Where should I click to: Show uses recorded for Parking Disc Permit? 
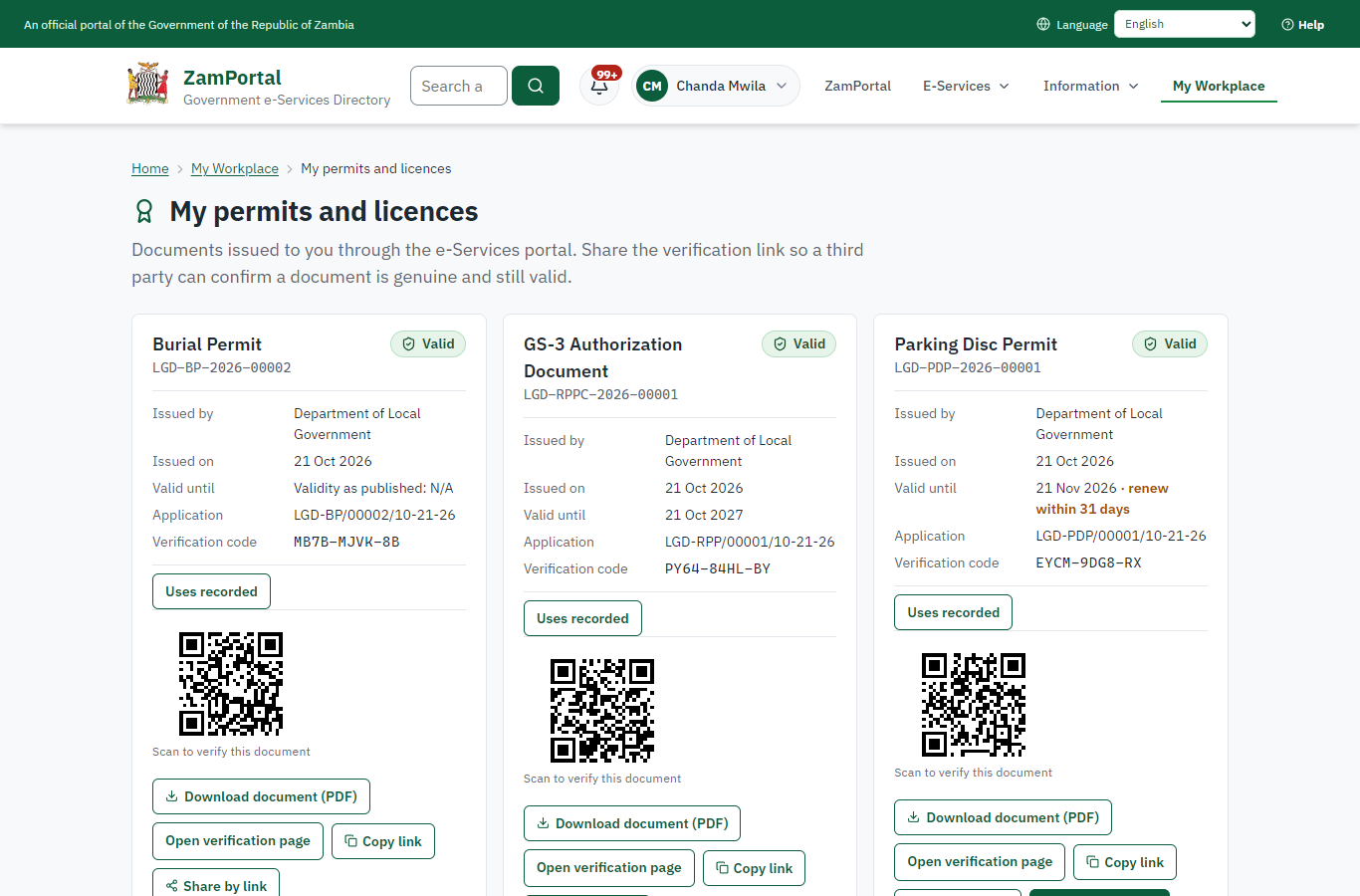(953, 612)
